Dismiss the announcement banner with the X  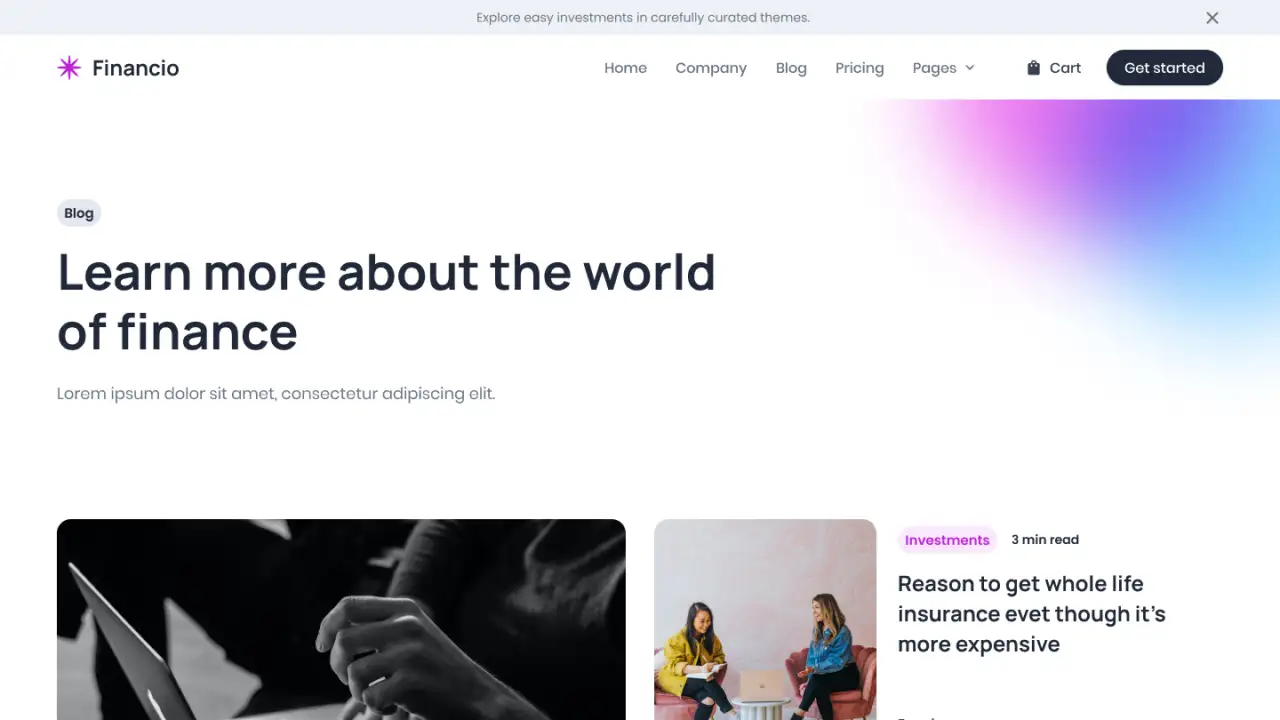tap(1212, 18)
